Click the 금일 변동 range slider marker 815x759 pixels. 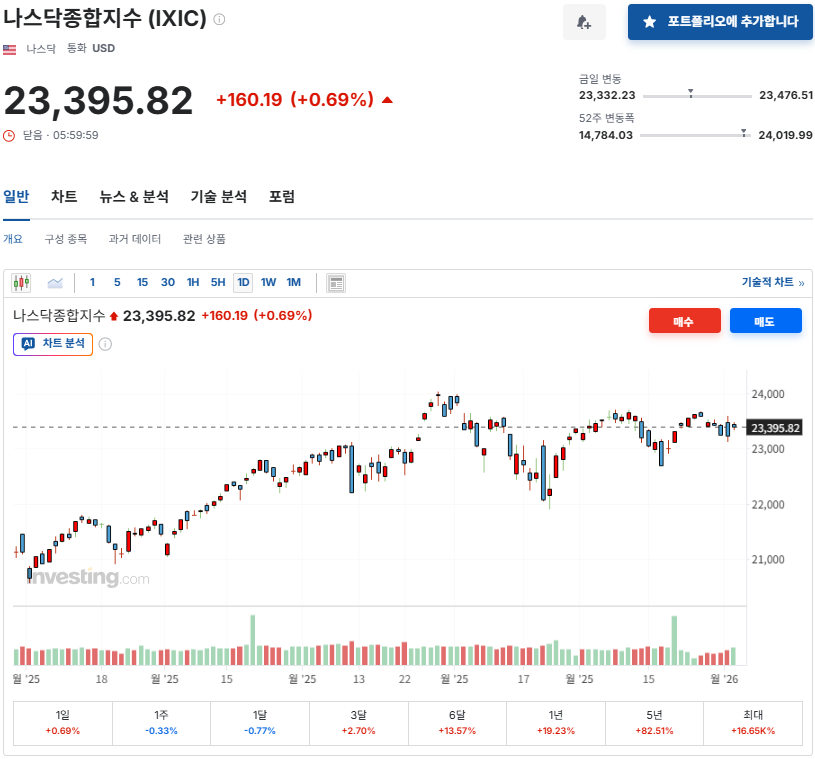point(691,94)
